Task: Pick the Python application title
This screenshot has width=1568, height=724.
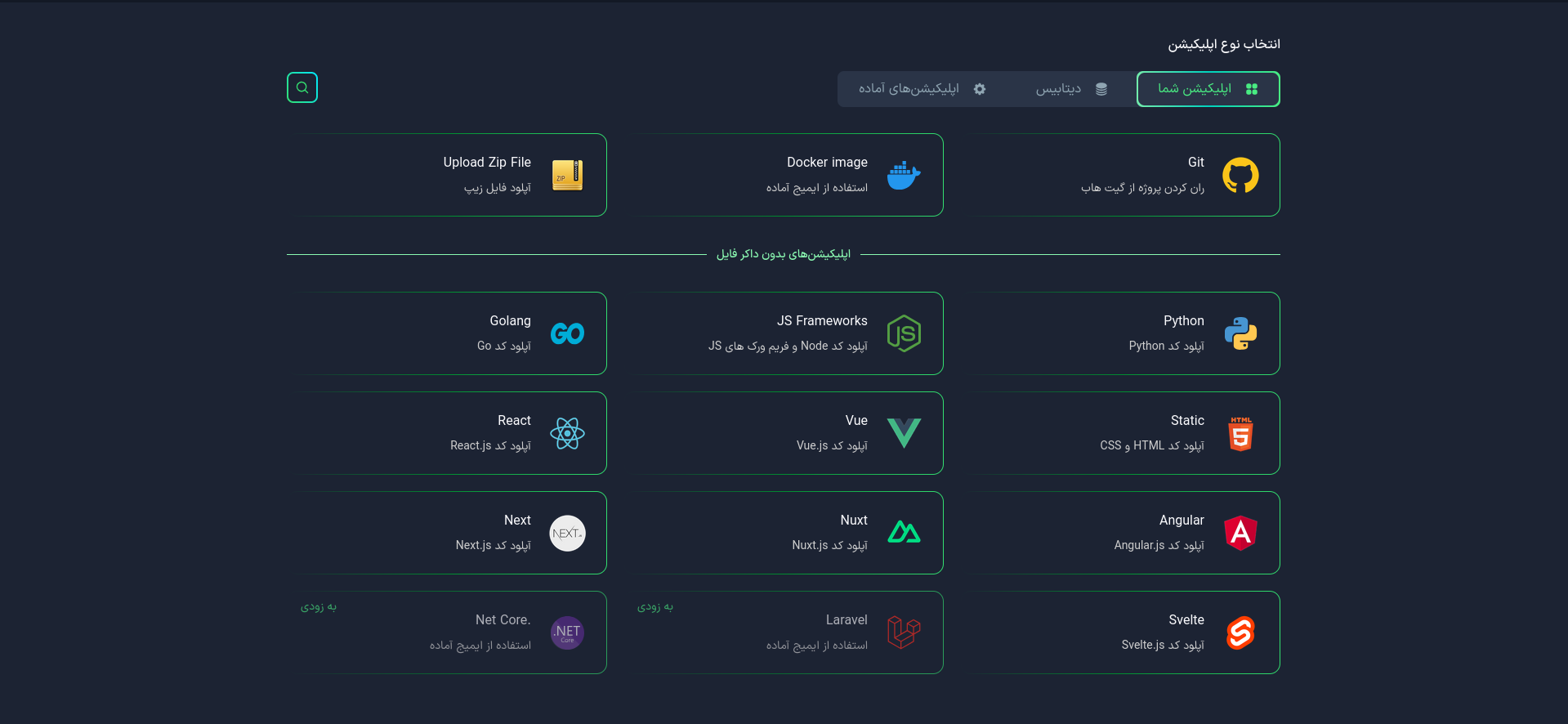Action: point(1184,321)
